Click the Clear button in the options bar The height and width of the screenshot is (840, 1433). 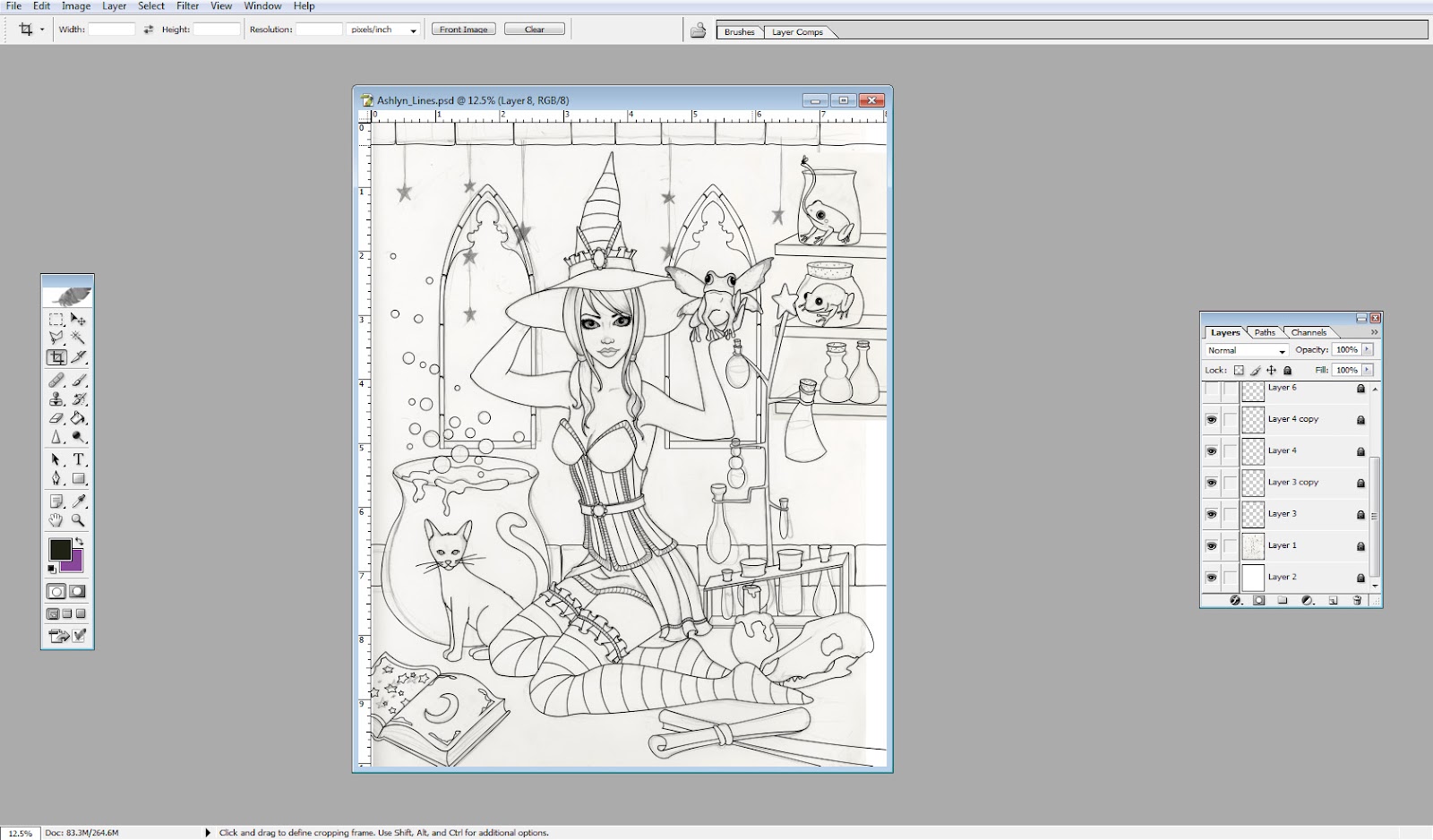click(x=535, y=29)
